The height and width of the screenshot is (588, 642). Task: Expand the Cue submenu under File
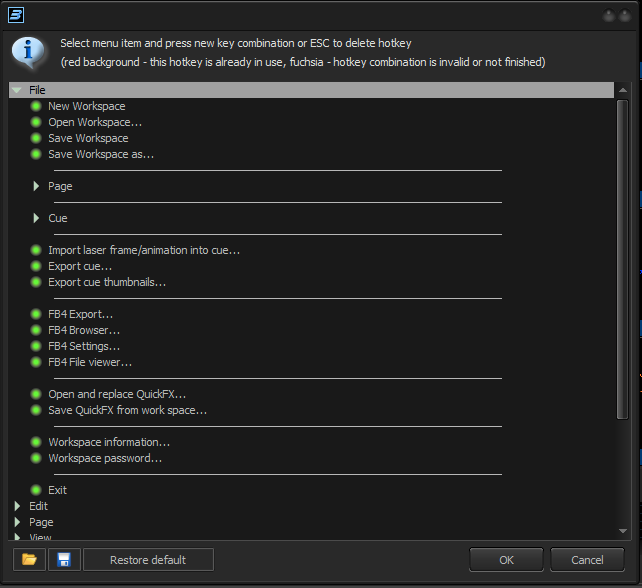click(37, 218)
